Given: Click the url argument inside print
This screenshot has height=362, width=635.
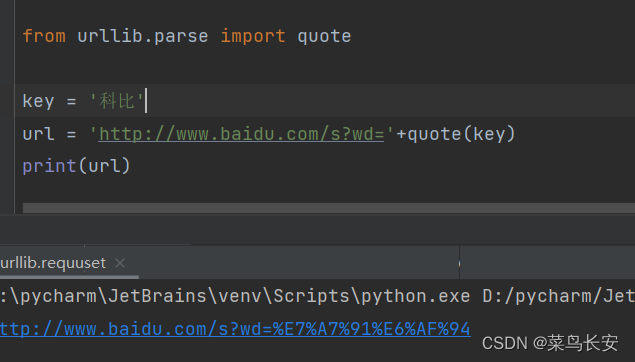Looking at the screenshot, I should [104, 166].
